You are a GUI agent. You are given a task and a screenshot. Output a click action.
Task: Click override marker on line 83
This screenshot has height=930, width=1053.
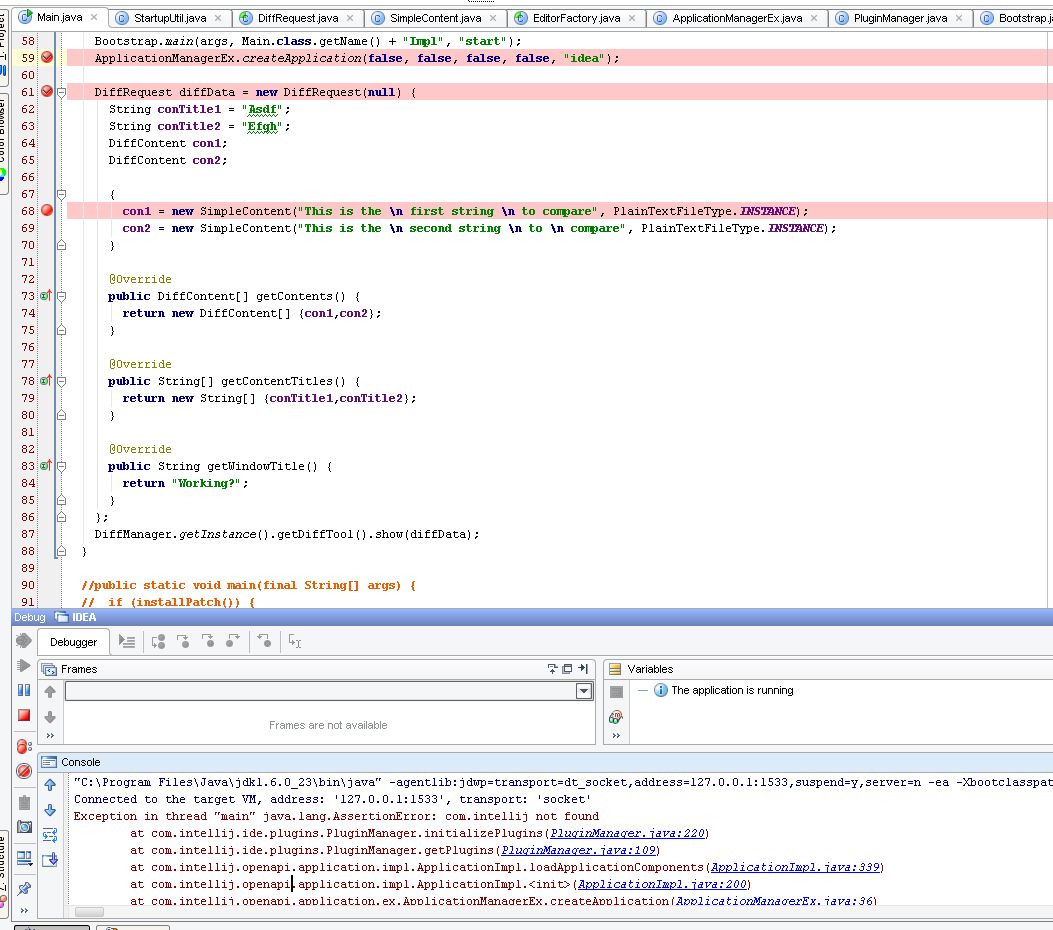click(x=46, y=465)
